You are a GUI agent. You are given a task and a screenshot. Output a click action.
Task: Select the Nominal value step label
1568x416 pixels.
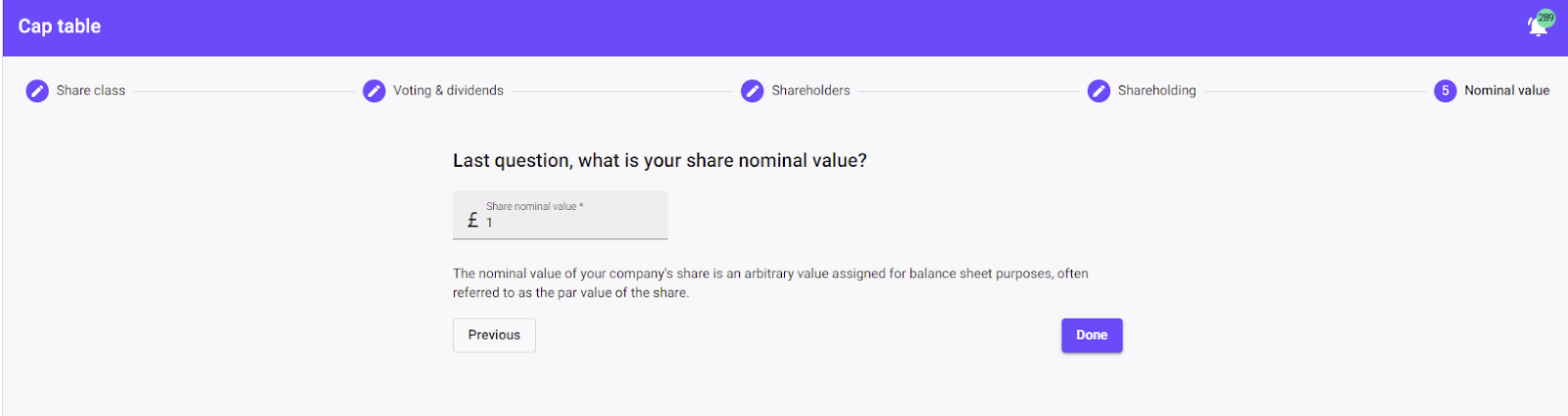(x=1506, y=90)
